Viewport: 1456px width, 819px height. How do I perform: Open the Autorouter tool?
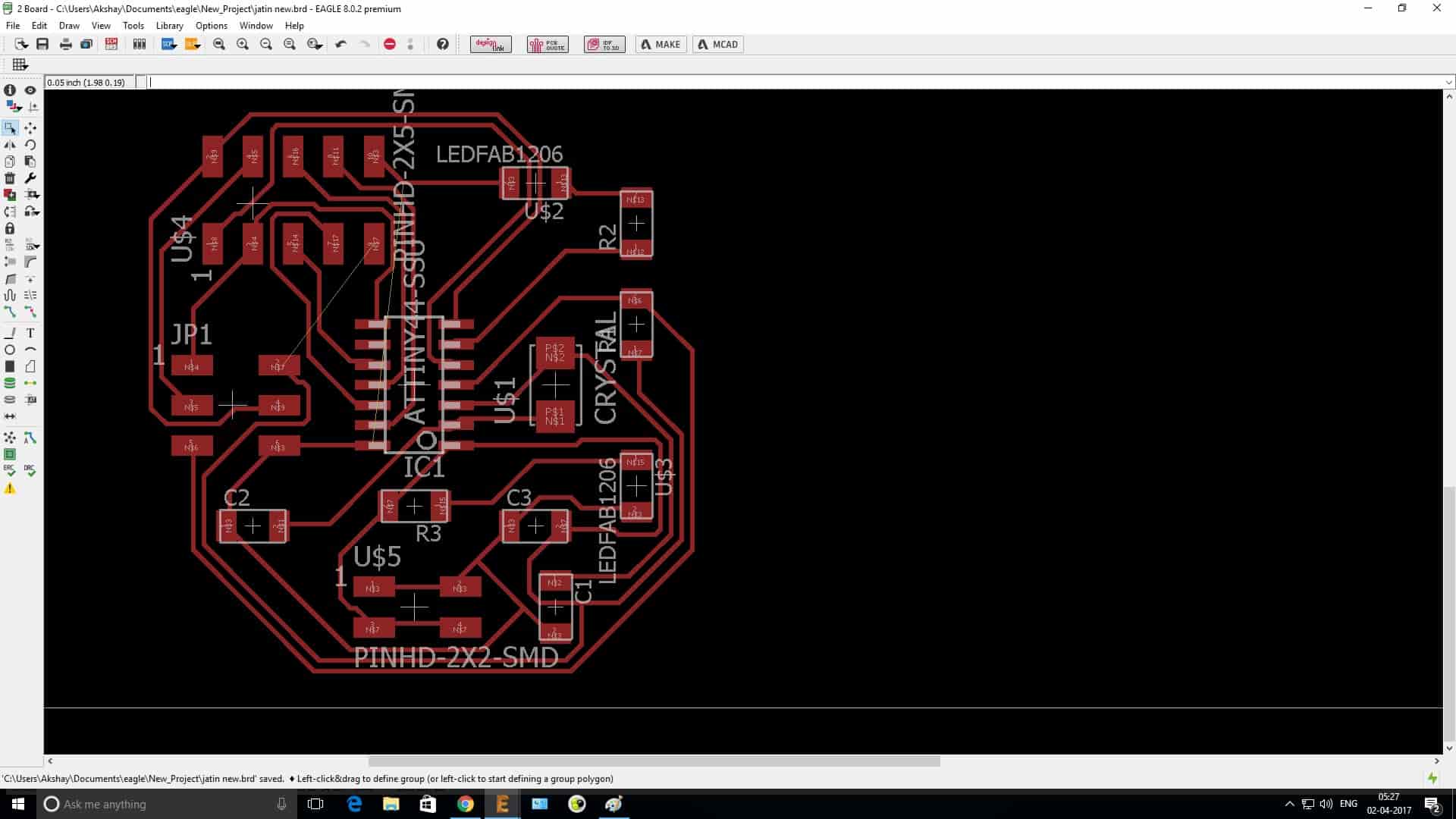(30, 438)
